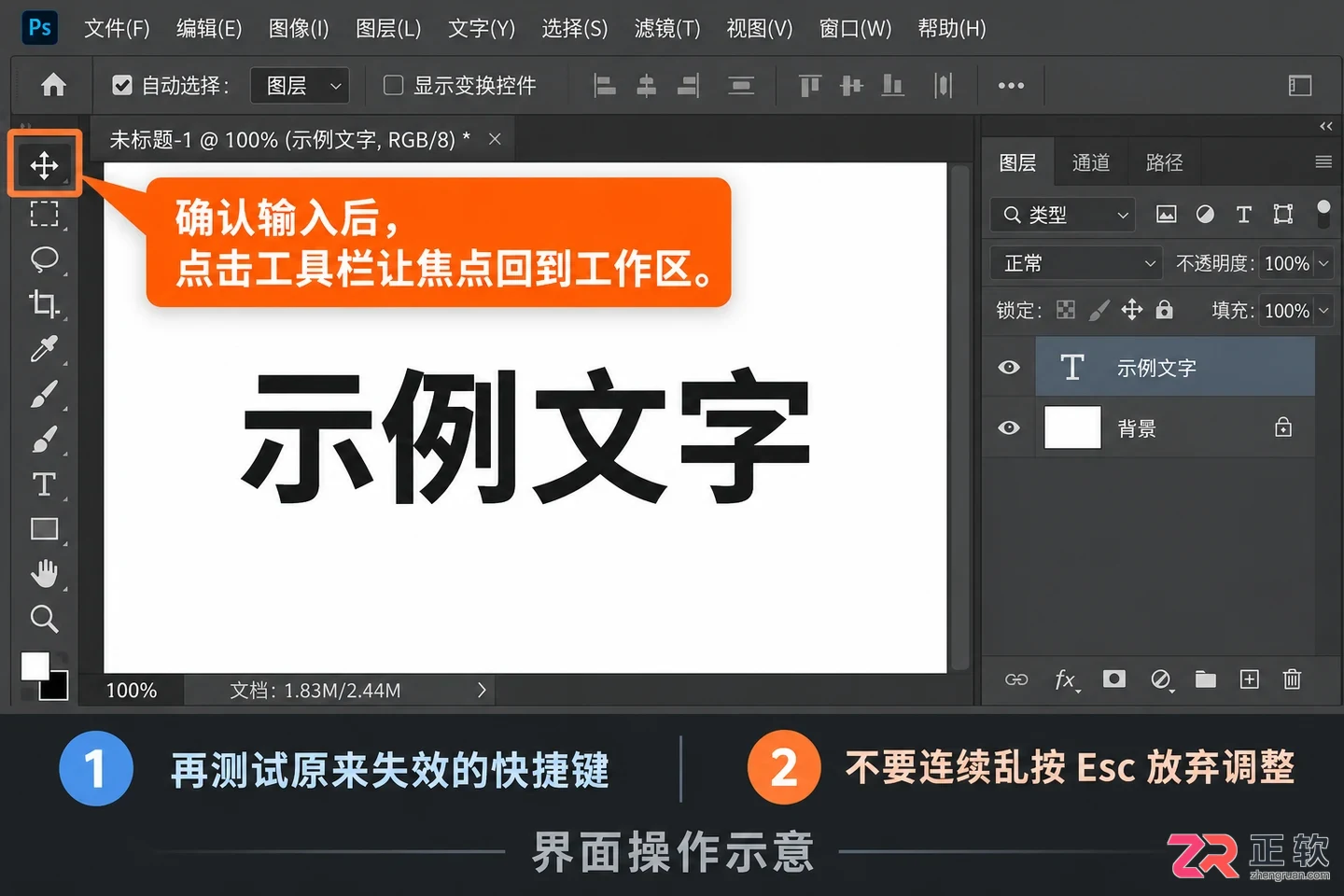Enable 显示变换控件 checkbox
Image resolution: width=1344 pixels, height=896 pixels.
(393, 85)
